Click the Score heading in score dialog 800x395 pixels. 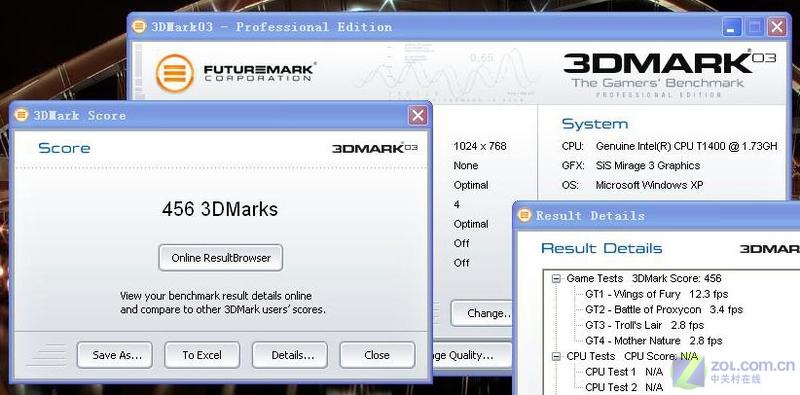point(64,149)
